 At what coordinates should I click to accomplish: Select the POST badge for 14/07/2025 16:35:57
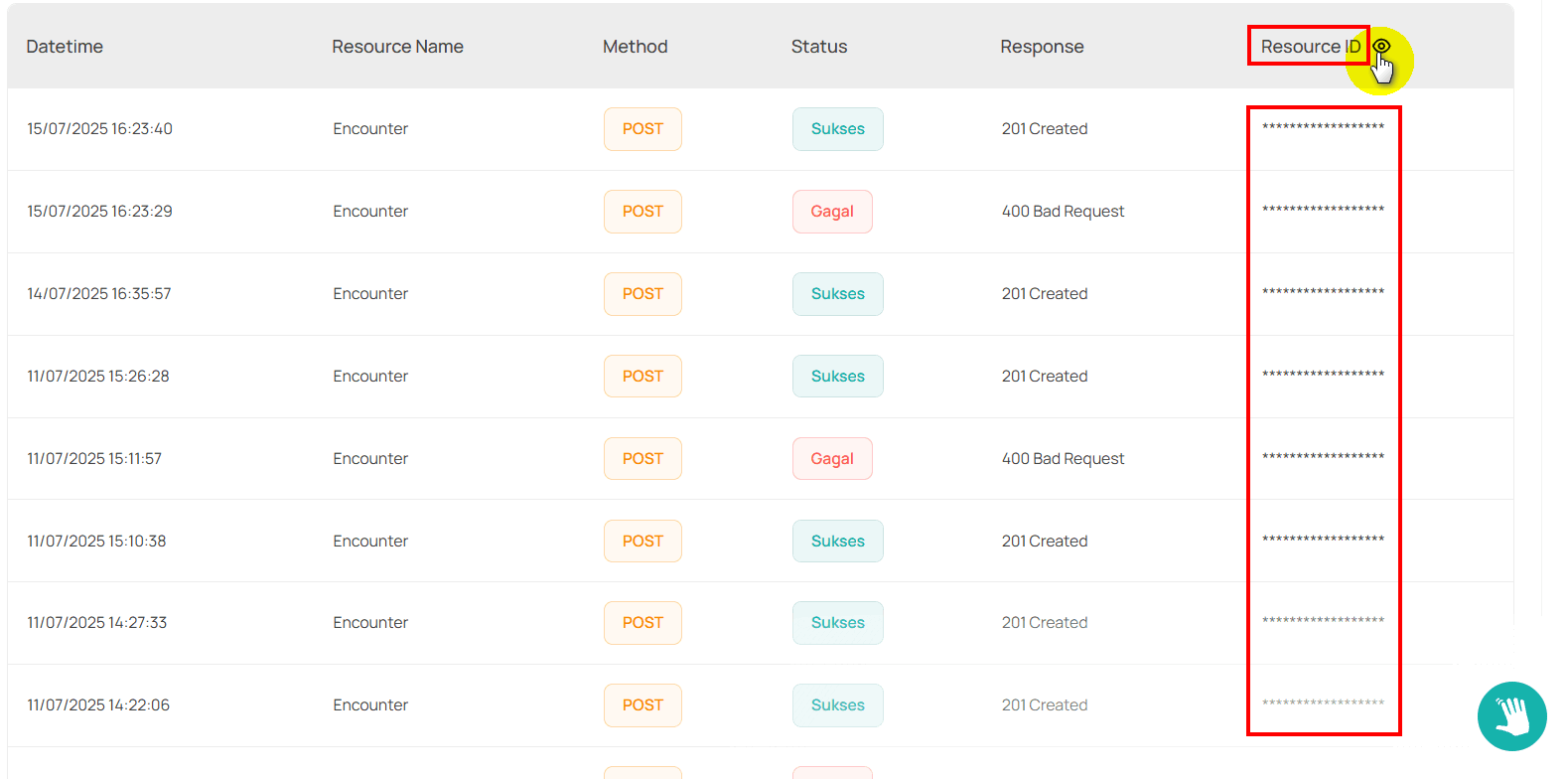(642, 294)
